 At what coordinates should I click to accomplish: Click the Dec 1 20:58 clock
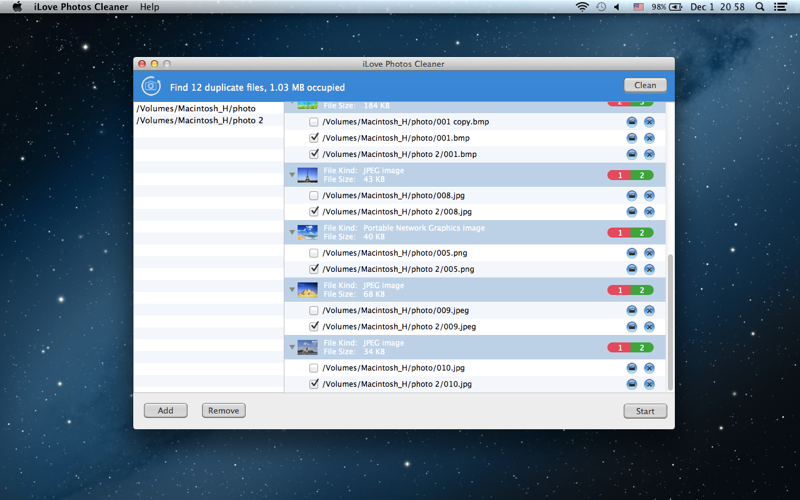pyautogui.click(x=717, y=7)
